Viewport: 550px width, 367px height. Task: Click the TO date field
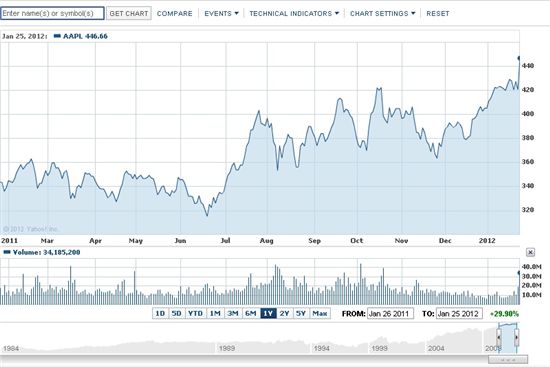click(459, 314)
